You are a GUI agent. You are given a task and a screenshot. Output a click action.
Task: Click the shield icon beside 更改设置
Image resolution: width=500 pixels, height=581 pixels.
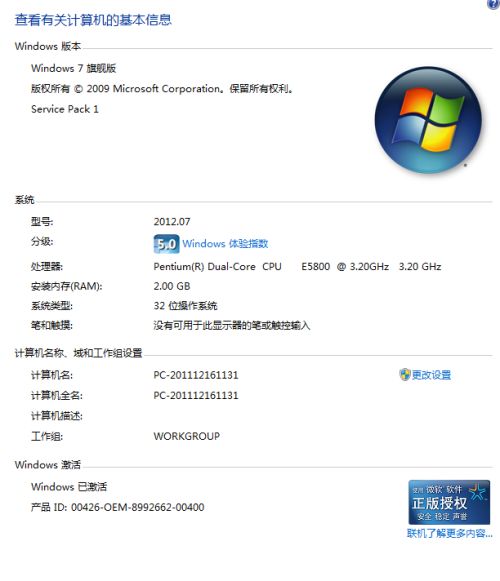pos(404,375)
